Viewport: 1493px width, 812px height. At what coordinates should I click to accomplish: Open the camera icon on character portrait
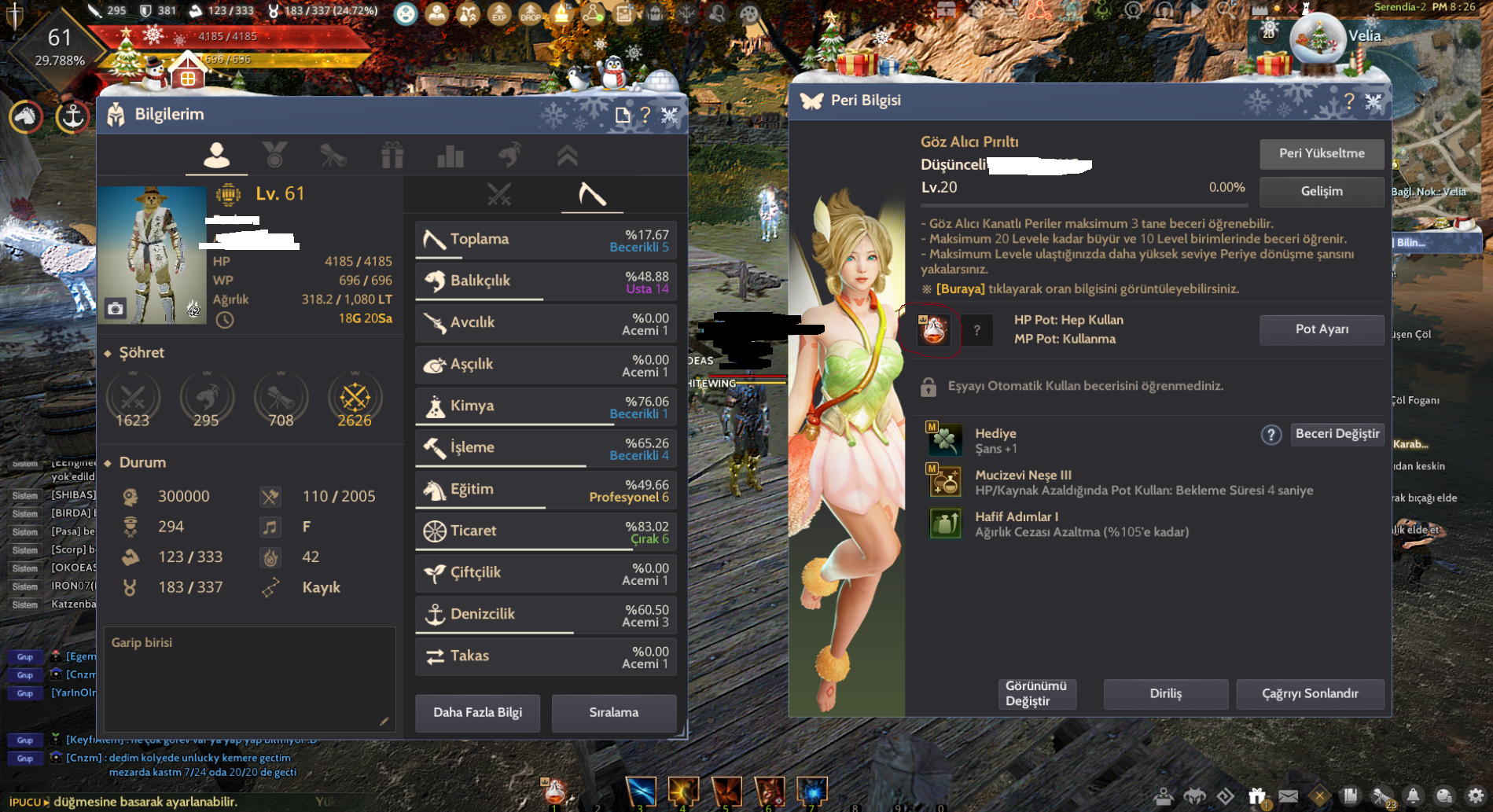[116, 309]
